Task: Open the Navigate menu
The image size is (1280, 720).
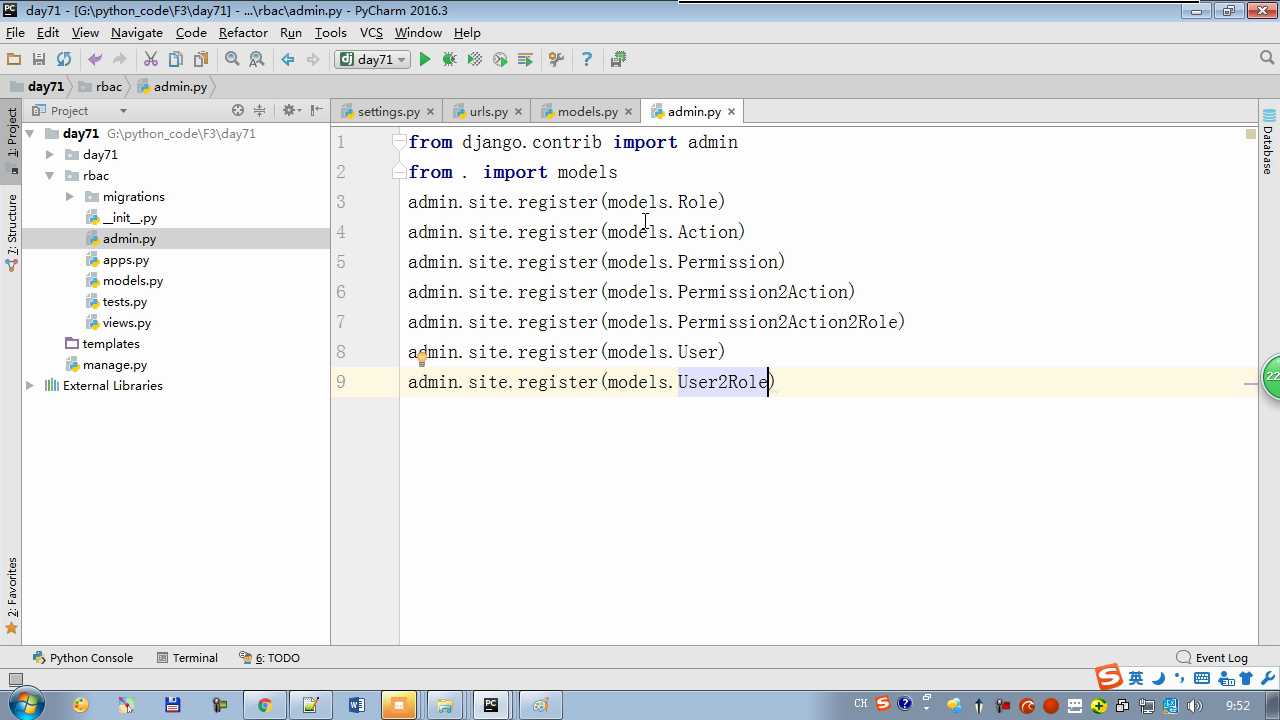Action: (137, 33)
